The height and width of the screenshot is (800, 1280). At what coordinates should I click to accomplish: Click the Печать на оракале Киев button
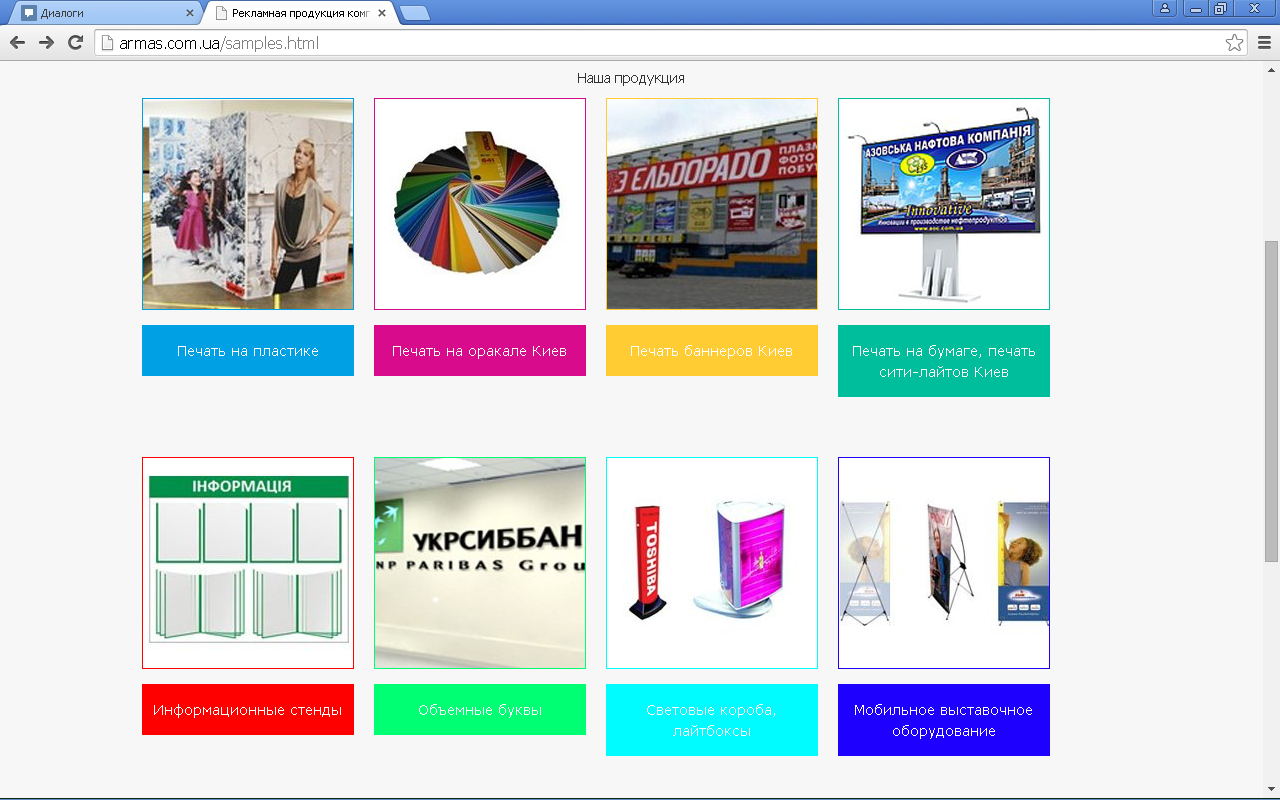click(x=480, y=351)
